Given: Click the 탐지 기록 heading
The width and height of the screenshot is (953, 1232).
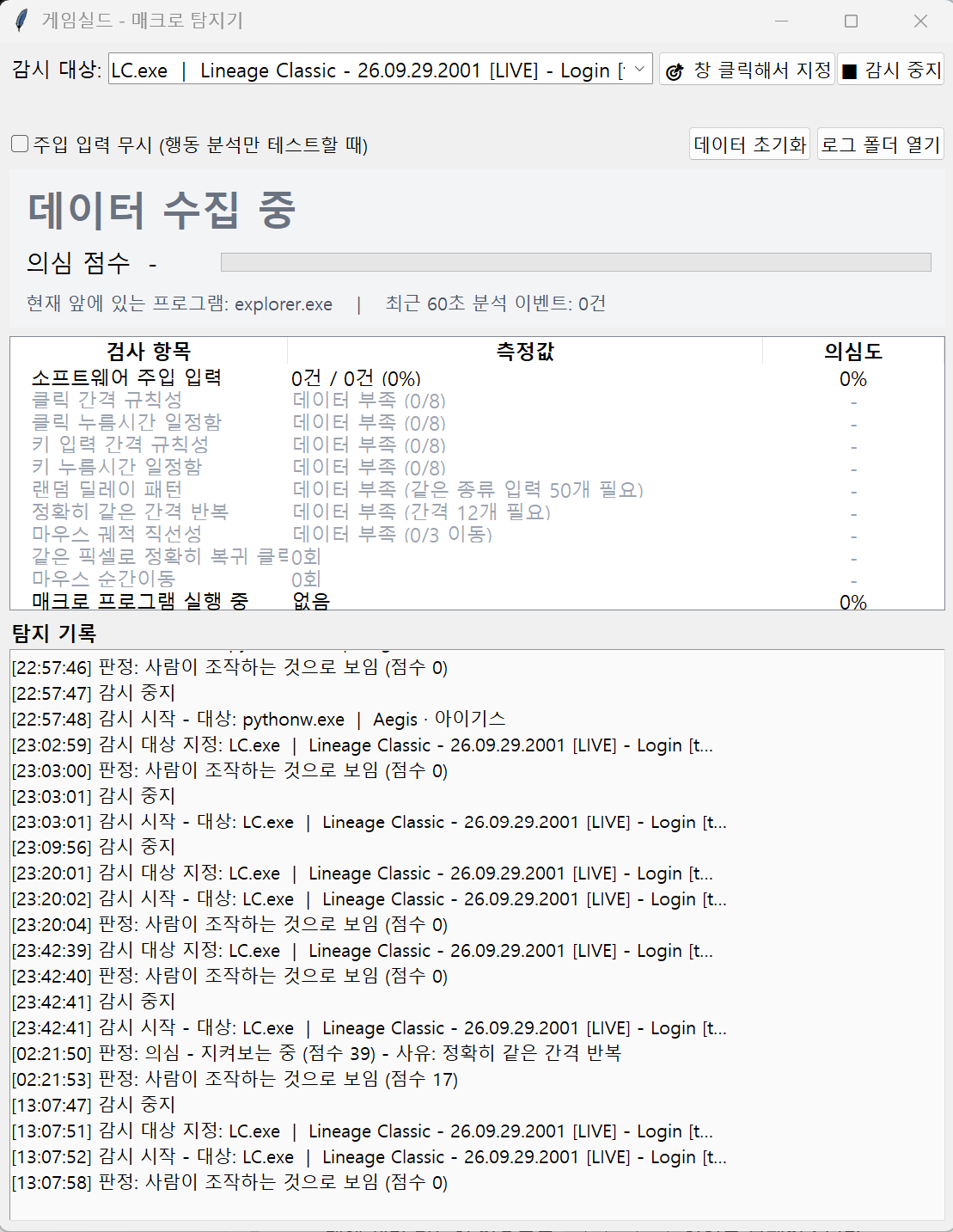Looking at the screenshot, I should coord(54,634).
